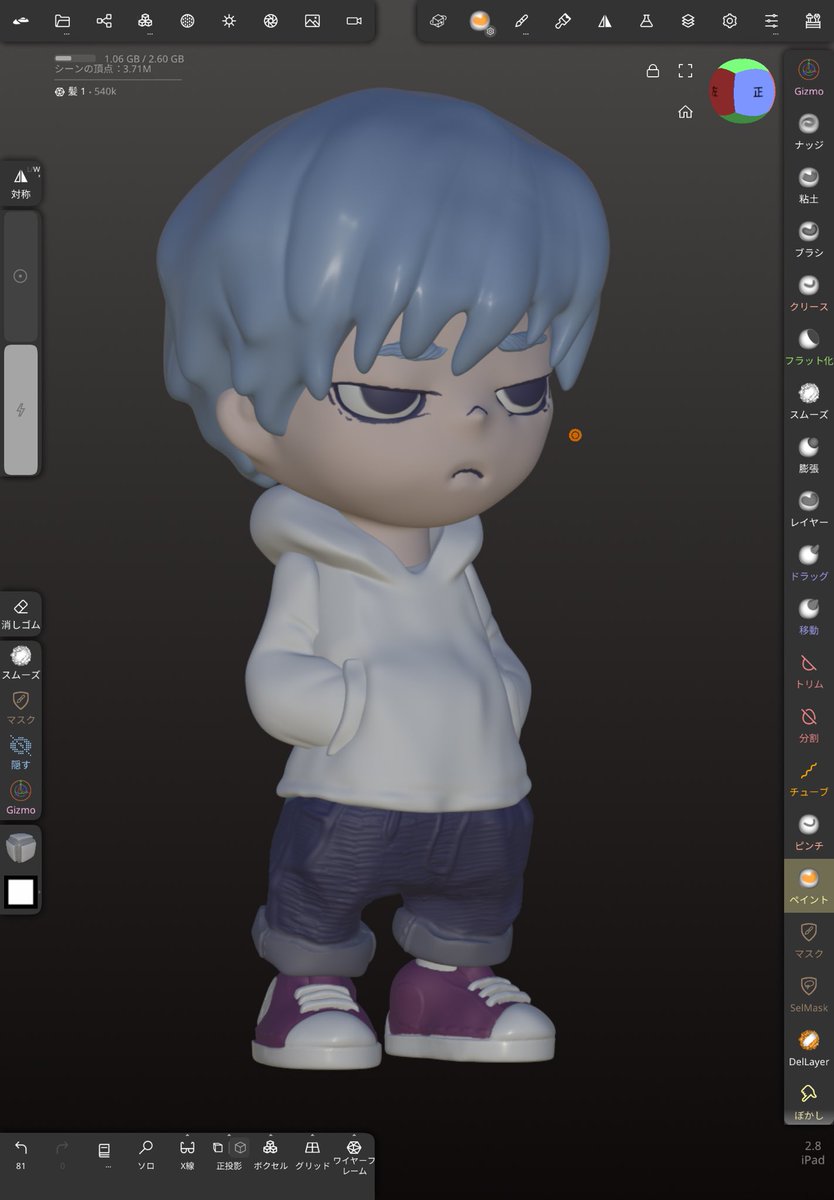
Task: Adjust the brush intensity slider
Action: pos(21,410)
